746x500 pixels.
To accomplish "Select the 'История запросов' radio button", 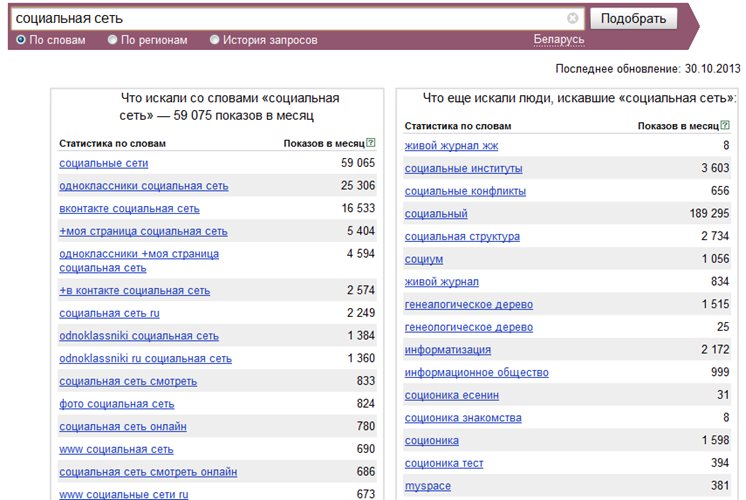I will pos(215,39).
